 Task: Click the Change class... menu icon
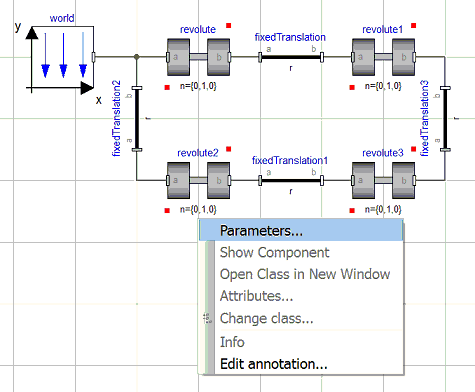[x=208, y=319]
